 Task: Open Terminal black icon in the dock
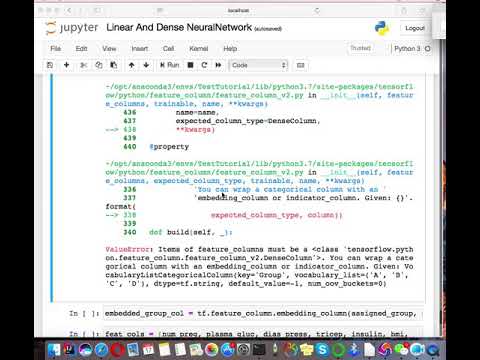pyautogui.click(x=259, y=350)
